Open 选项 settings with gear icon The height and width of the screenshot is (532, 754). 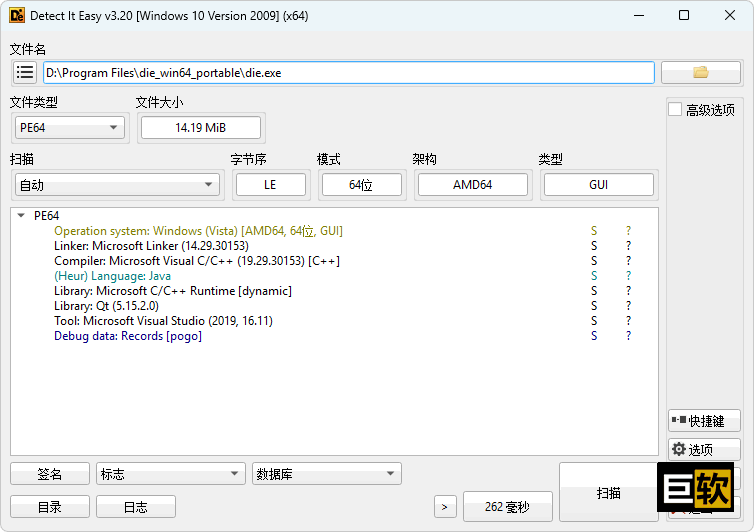click(x=704, y=449)
